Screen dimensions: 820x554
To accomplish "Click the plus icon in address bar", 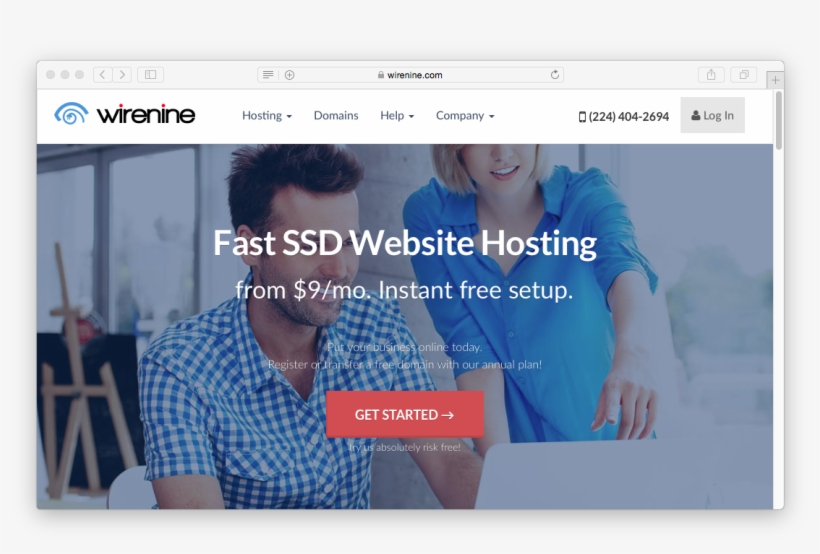I will point(290,75).
